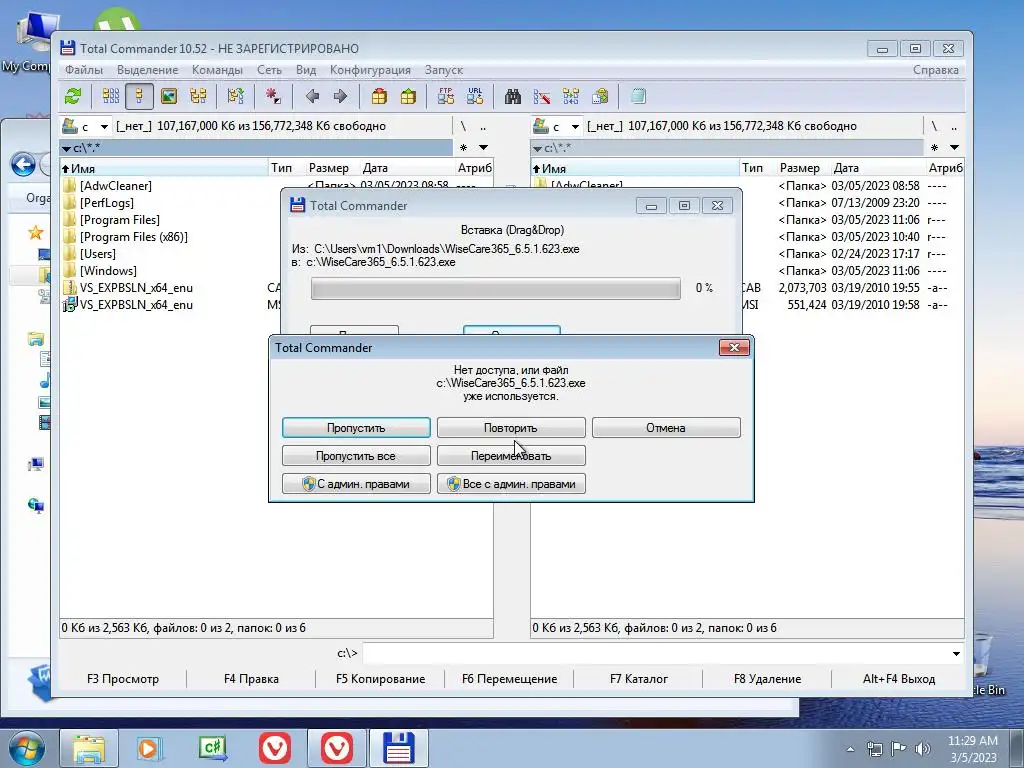Open the Команды menu
This screenshot has height=768, width=1024.
217,70
